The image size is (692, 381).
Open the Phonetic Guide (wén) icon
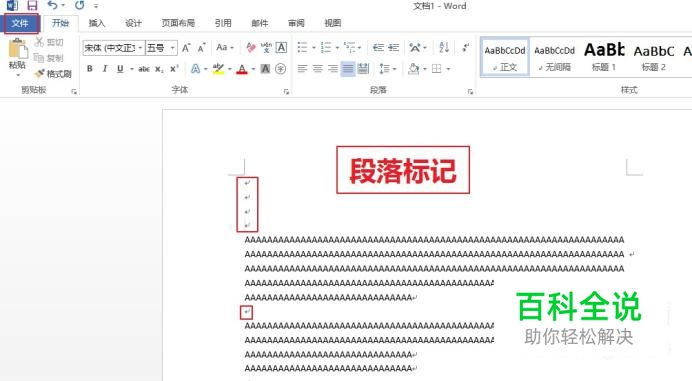pyautogui.click(x=266, y=47)
